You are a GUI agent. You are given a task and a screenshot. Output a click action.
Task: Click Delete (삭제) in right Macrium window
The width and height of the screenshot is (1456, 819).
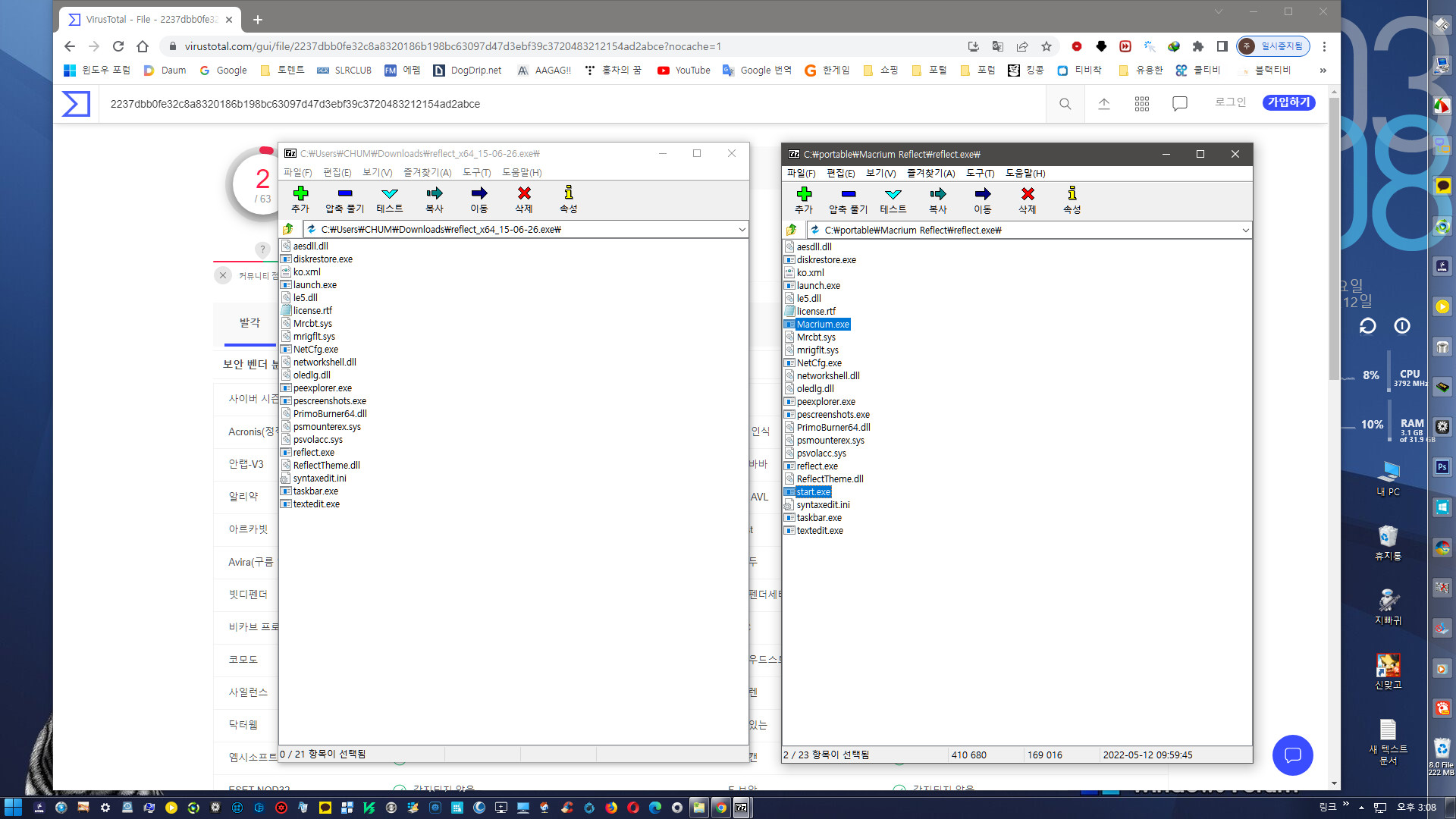[x=1028, y=200]
